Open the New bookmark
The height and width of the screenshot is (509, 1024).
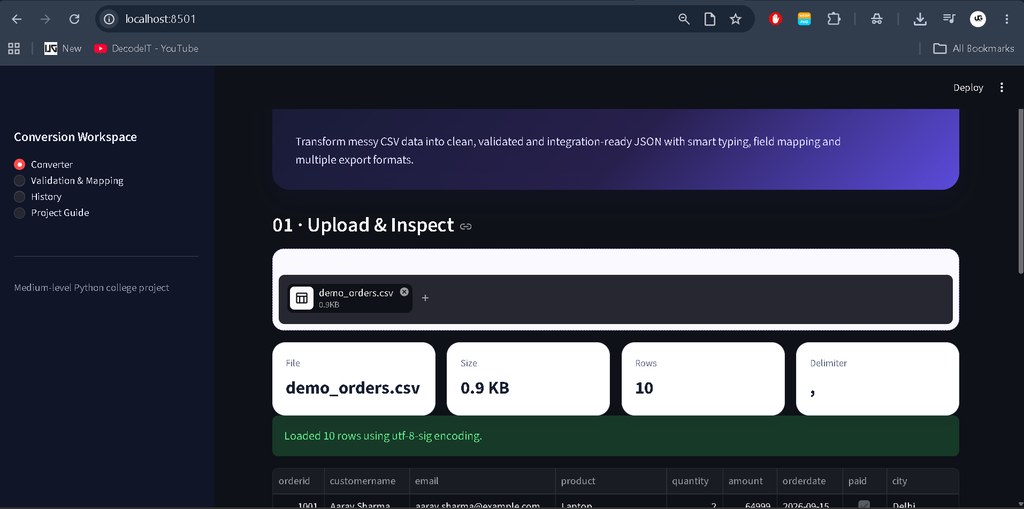63,48
